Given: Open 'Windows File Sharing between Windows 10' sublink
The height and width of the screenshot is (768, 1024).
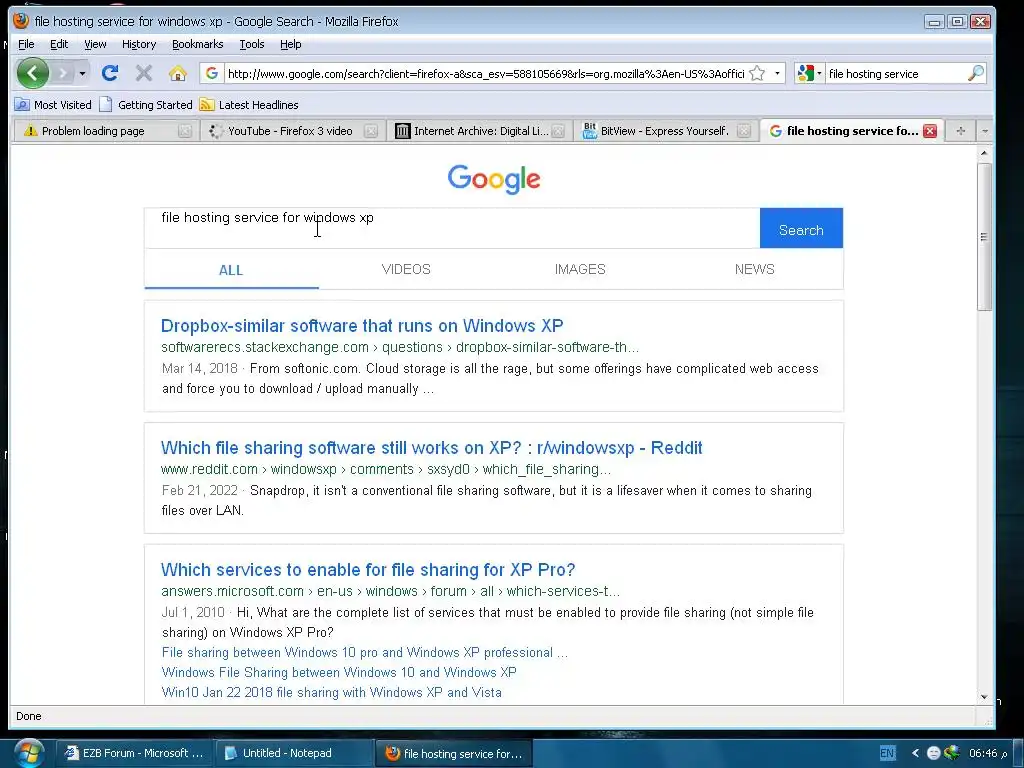Looking at the screenshot, I should 339,672.
